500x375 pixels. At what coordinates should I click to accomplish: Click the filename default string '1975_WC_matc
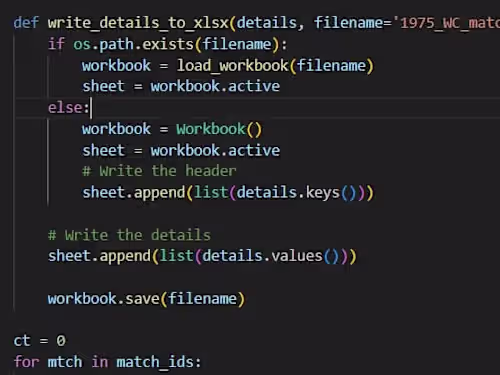click(x=447, y=23)
